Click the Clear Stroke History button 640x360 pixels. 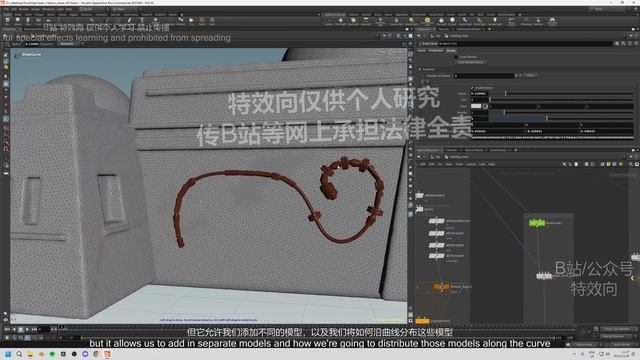click(470, 62)
